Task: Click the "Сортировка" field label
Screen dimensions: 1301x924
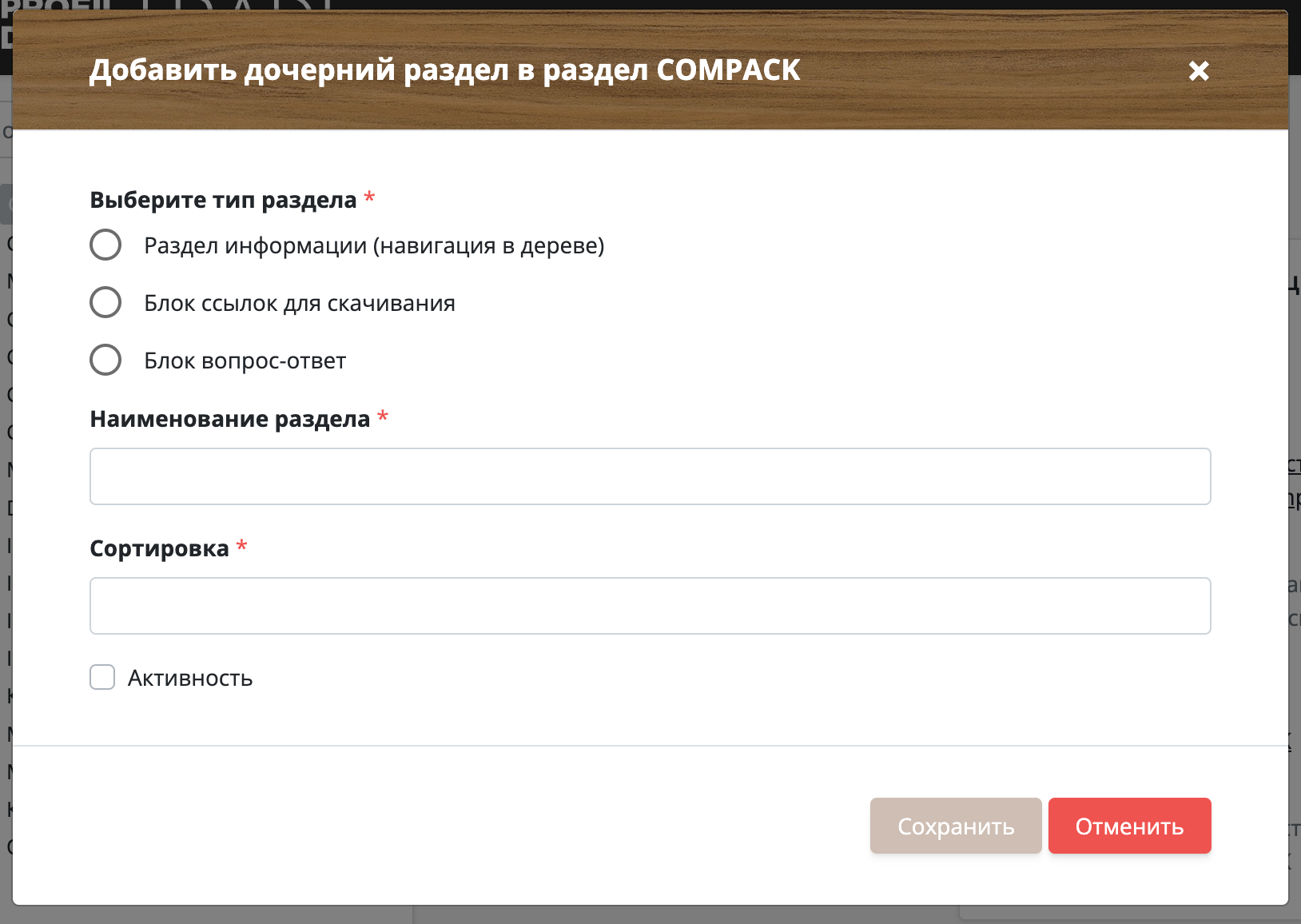Action: [159, 548]
